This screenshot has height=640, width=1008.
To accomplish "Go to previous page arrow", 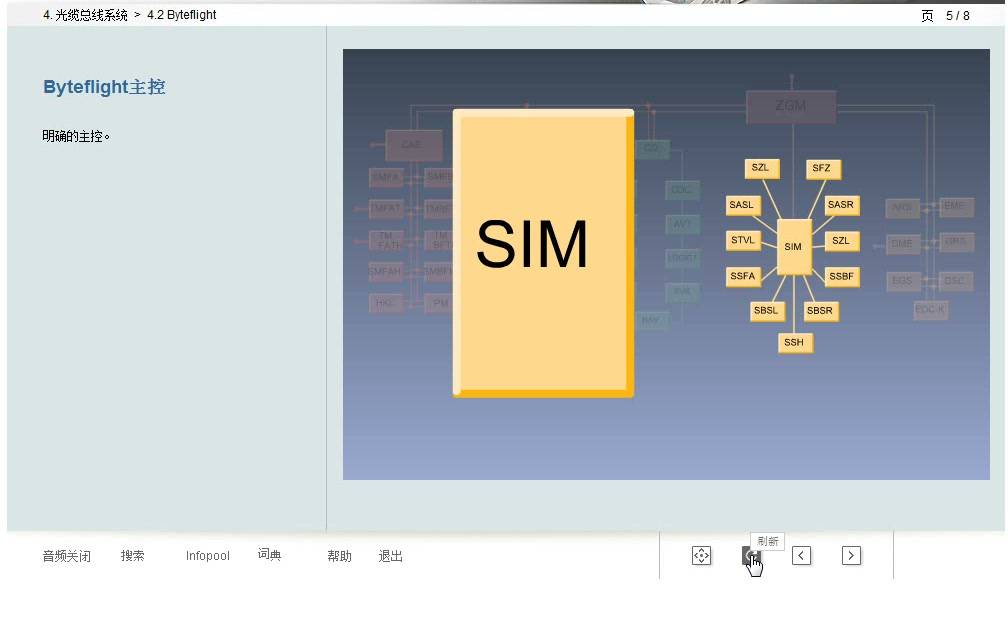I will coord(801,555).
